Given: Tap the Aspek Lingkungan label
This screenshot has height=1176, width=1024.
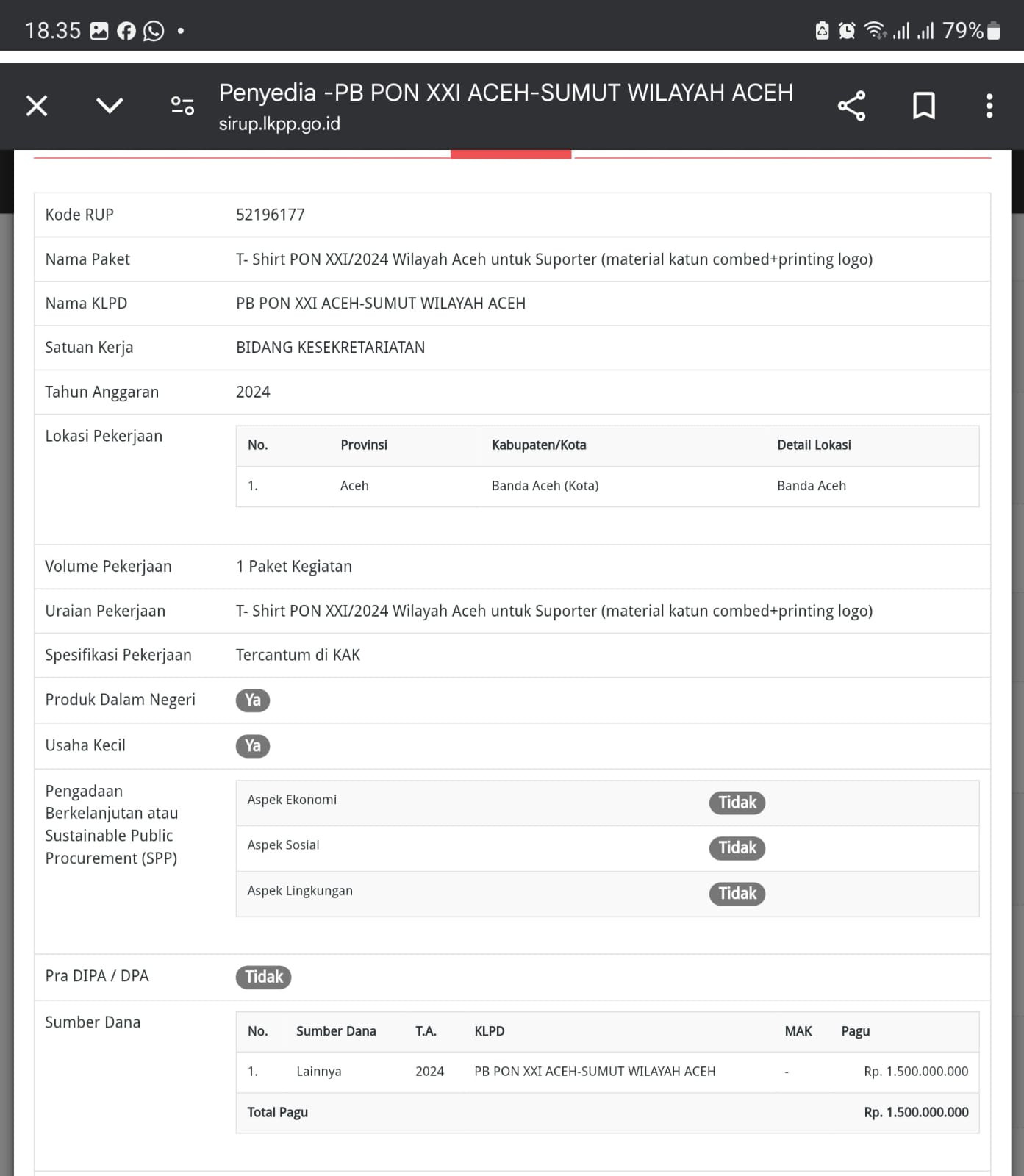Looking at the screenshot, I should coord(300,891).
